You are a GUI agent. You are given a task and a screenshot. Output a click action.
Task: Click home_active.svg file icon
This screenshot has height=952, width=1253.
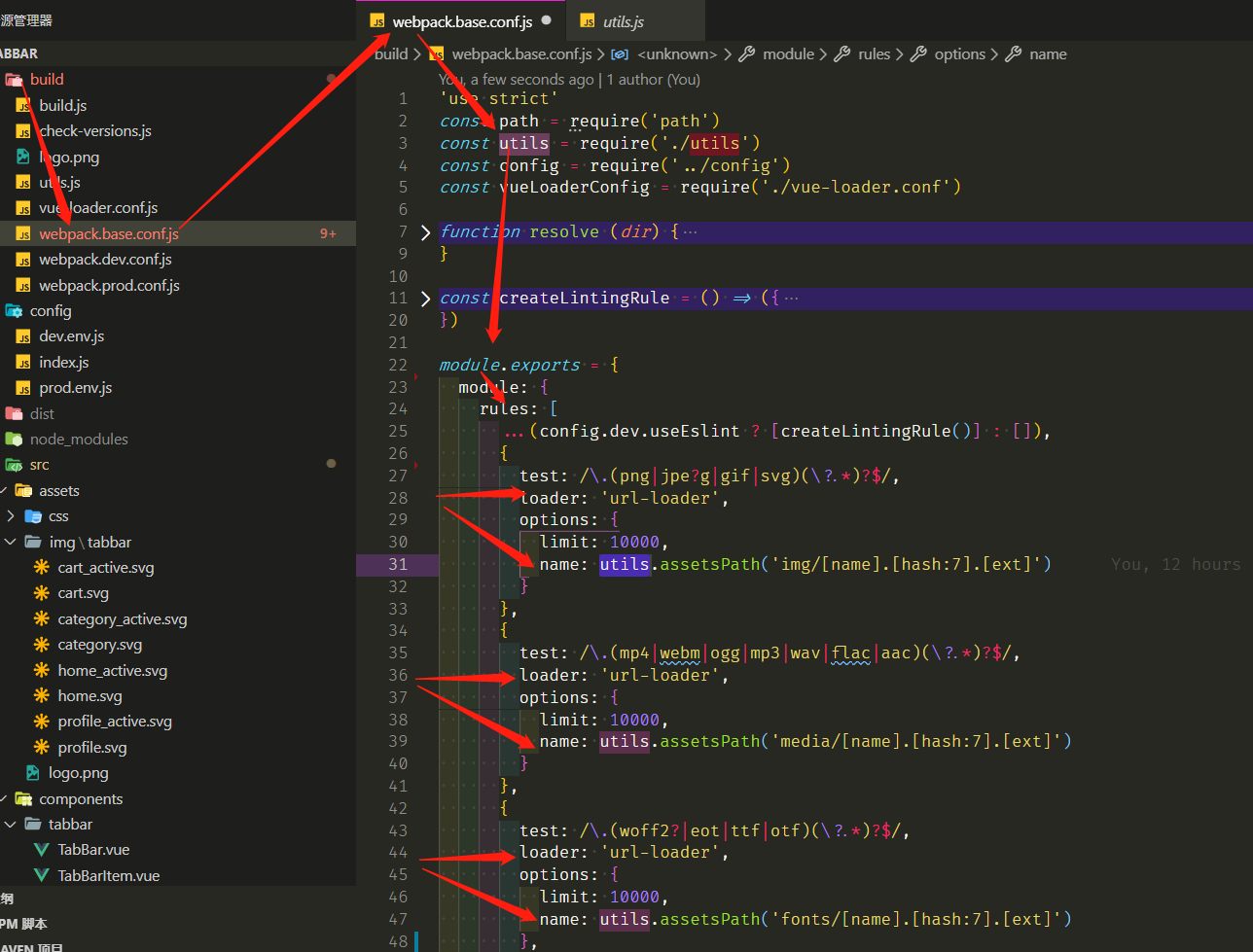(42, 671)
